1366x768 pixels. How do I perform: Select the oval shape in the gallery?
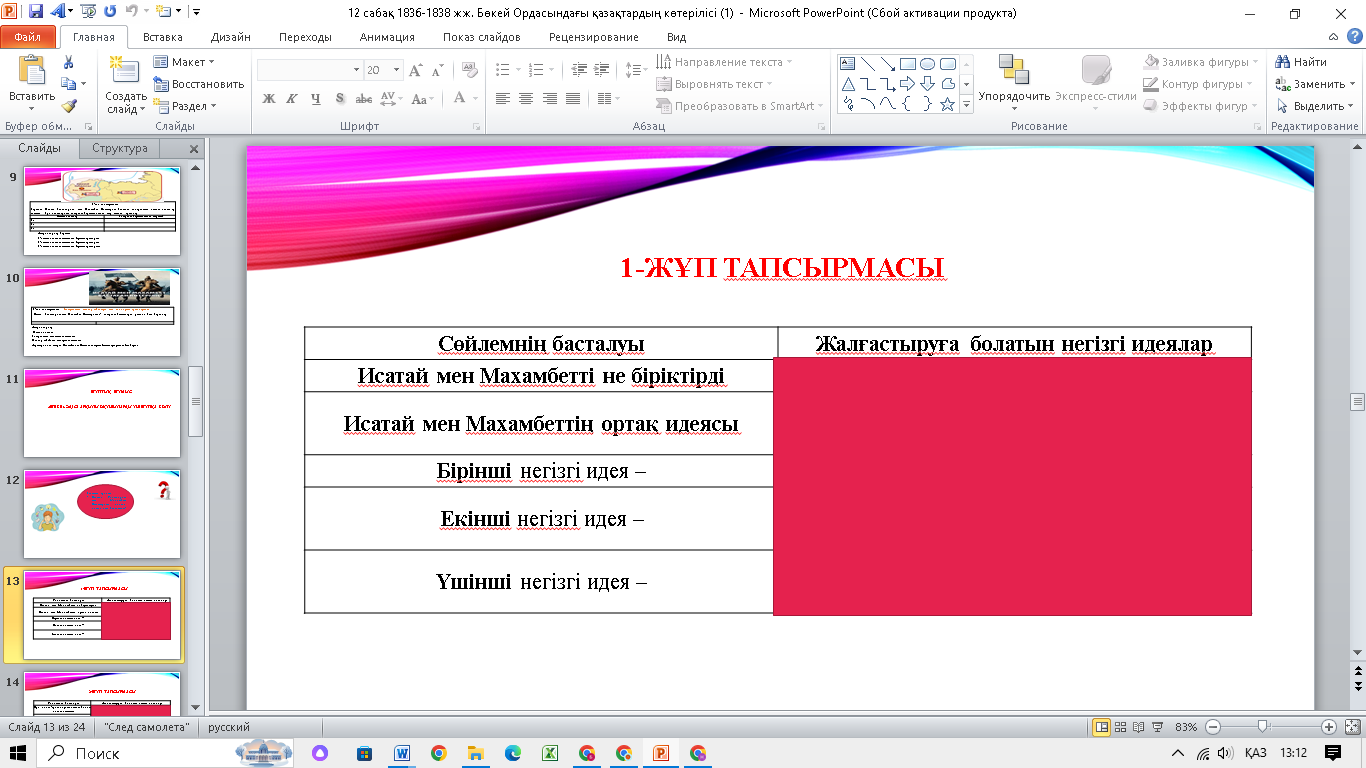(x=928, y=64)
